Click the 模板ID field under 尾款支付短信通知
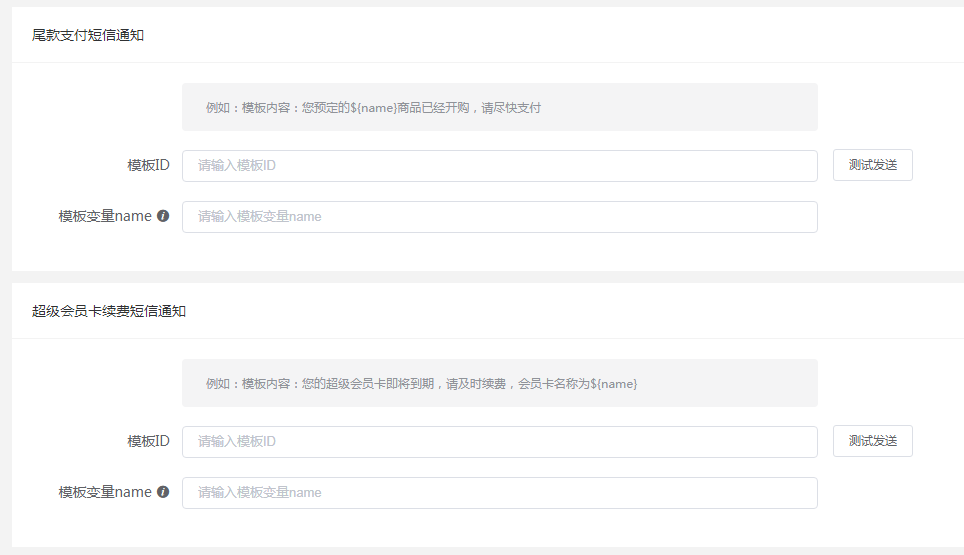 [500, 166]
